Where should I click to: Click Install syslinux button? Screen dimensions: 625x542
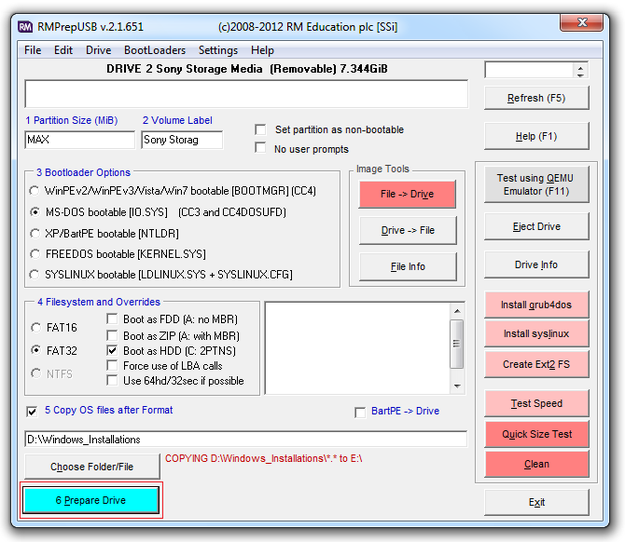point(536,334)
